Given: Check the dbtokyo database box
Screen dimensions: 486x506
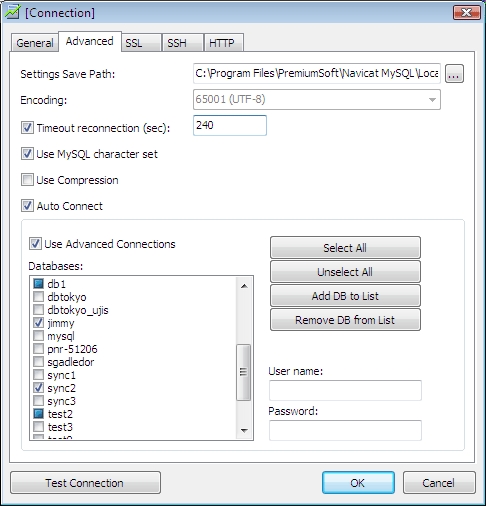Looking at the screenshot, I should [x=38, y=296].
